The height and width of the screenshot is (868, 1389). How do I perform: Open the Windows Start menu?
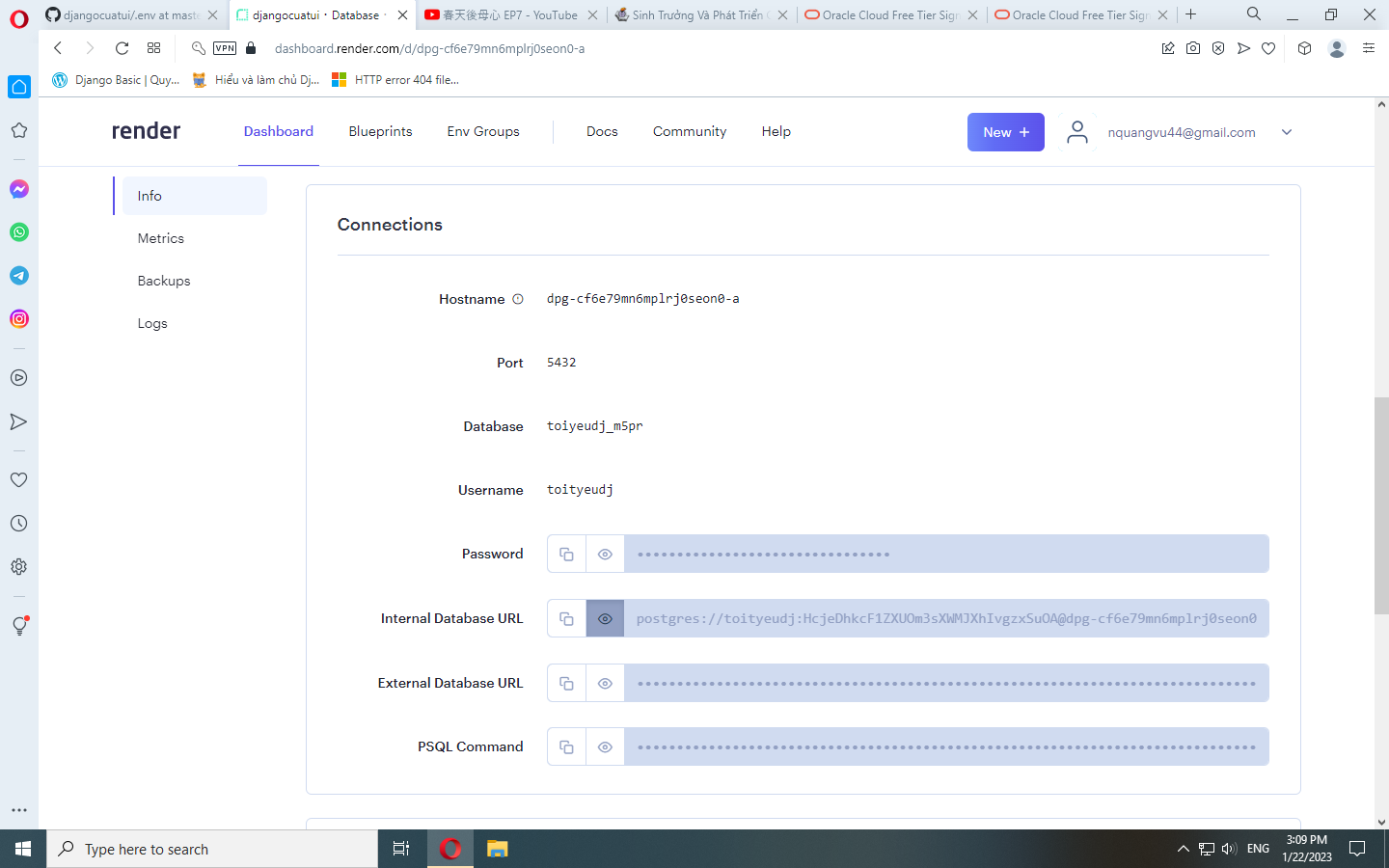click(x=23, y=849)
